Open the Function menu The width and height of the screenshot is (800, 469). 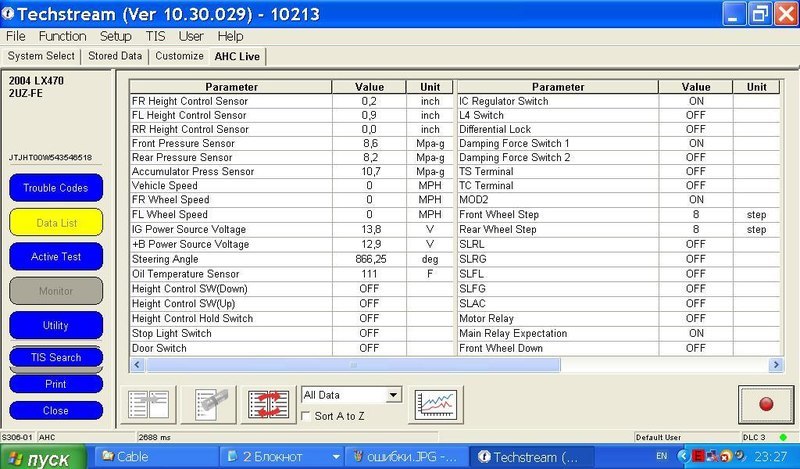point(62,36)
